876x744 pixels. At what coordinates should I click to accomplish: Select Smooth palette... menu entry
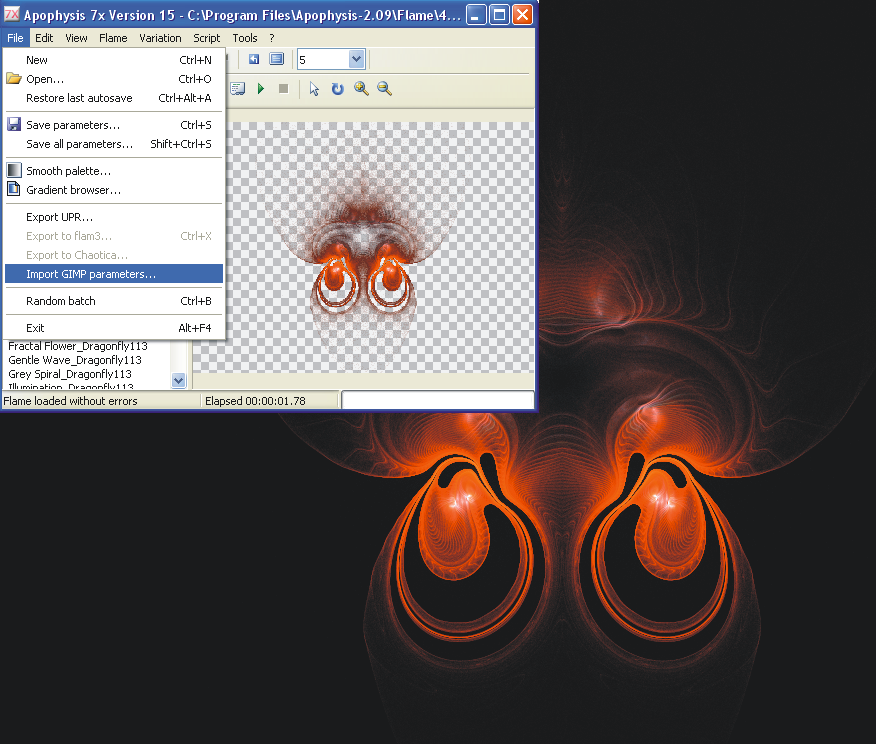[x=113, y=170]
